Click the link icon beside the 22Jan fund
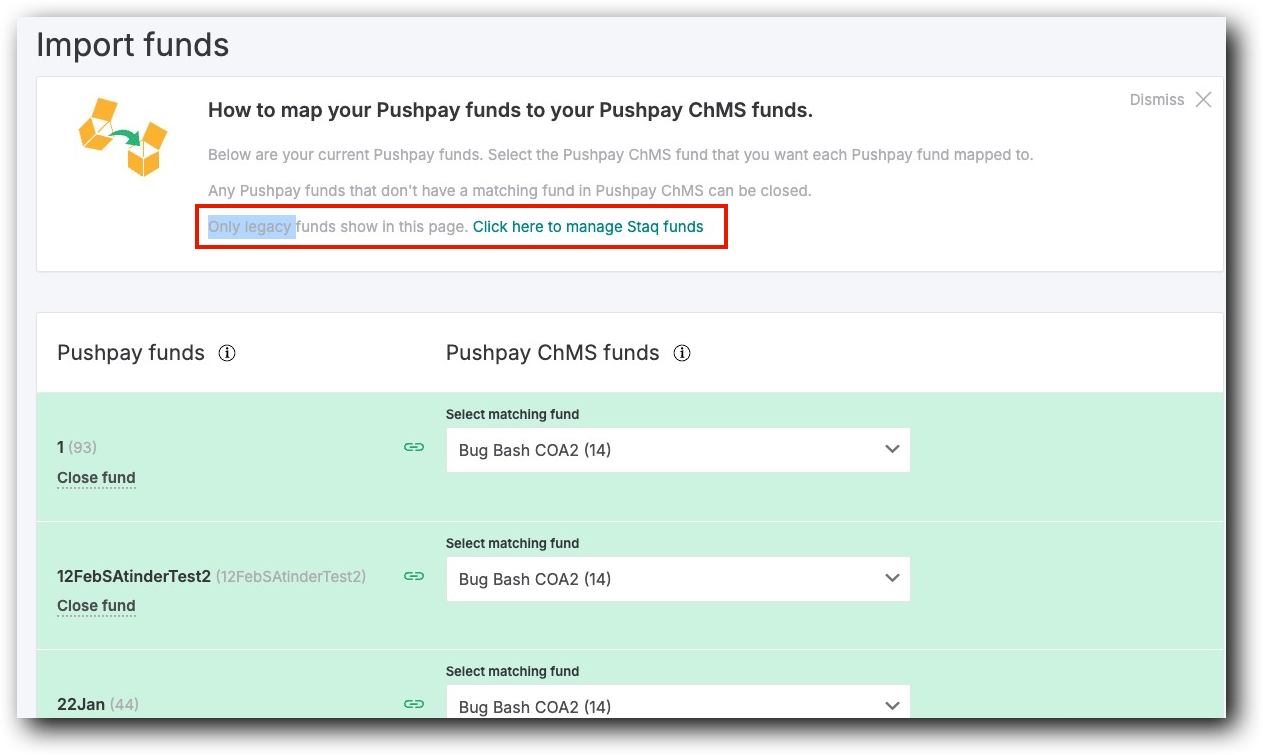The height and width of the screenshot is (755, 1263). [413, 704]
